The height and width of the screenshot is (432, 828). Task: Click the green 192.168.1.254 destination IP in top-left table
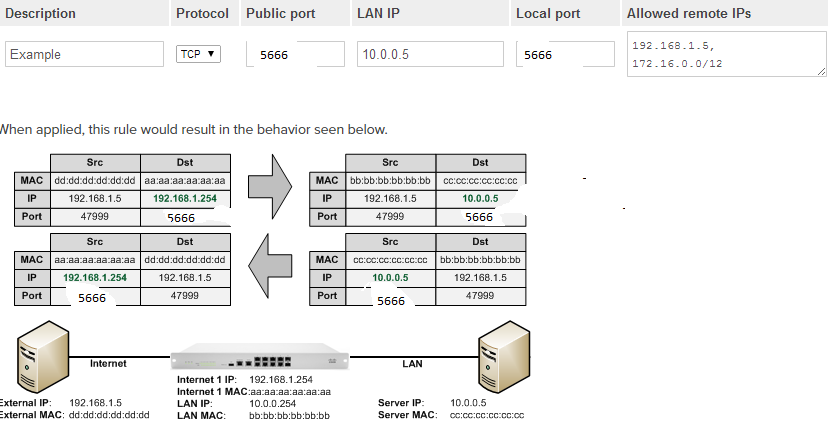[x=185, y=198]
